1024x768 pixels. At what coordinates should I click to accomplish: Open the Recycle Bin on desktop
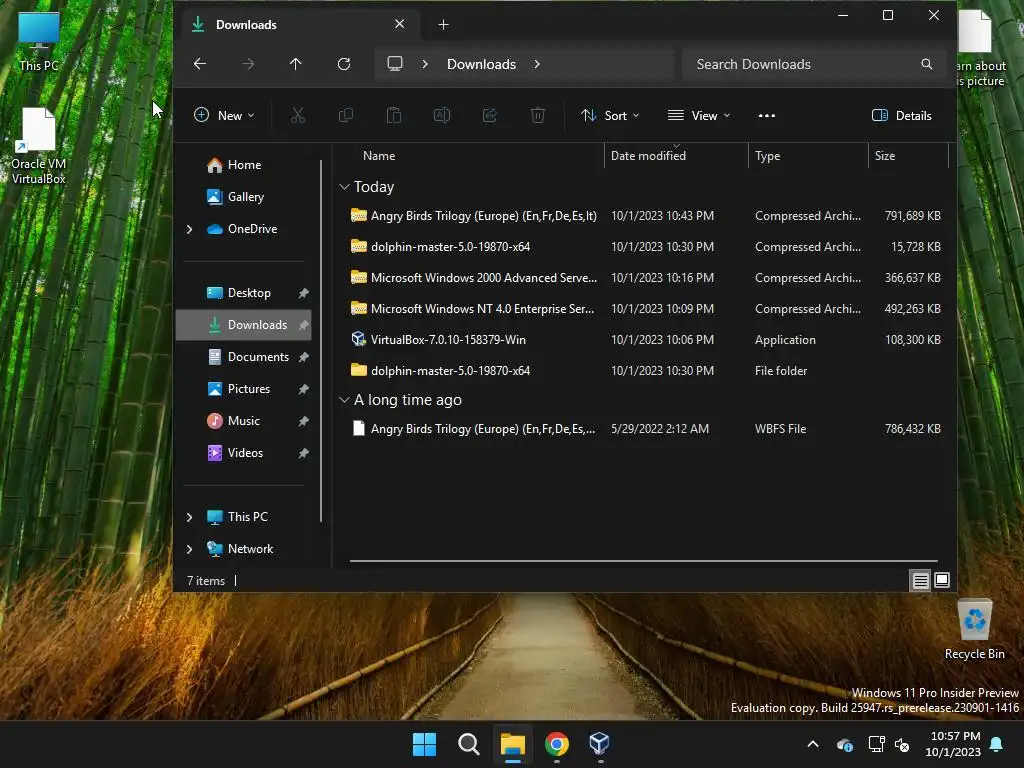[974, 630]
